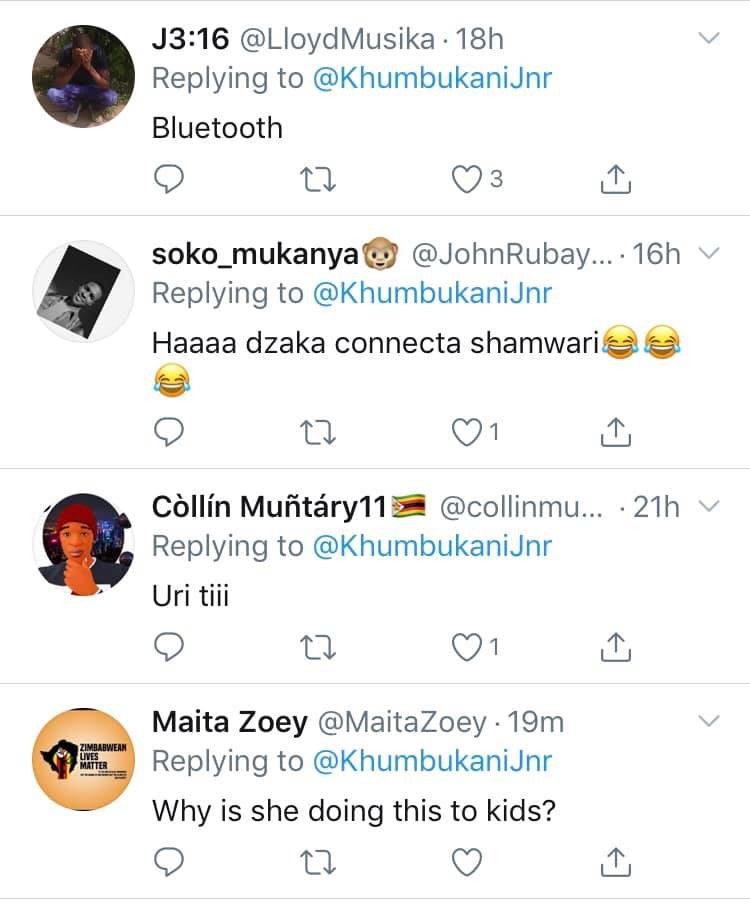View Maita Zoey's Zimbabwean Lives Matter avatar
This screenshot has height=911, width=750.
point(83,759)
